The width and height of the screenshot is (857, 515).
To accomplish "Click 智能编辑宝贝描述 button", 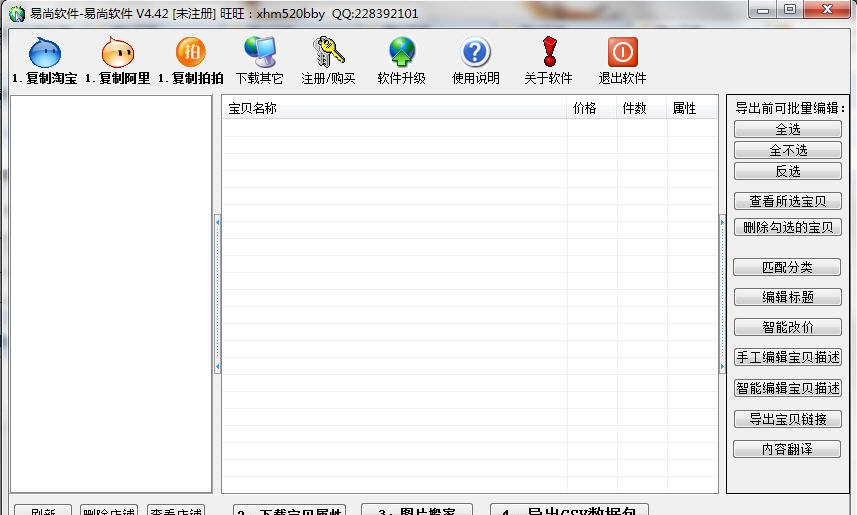I will tap(788, 388).
